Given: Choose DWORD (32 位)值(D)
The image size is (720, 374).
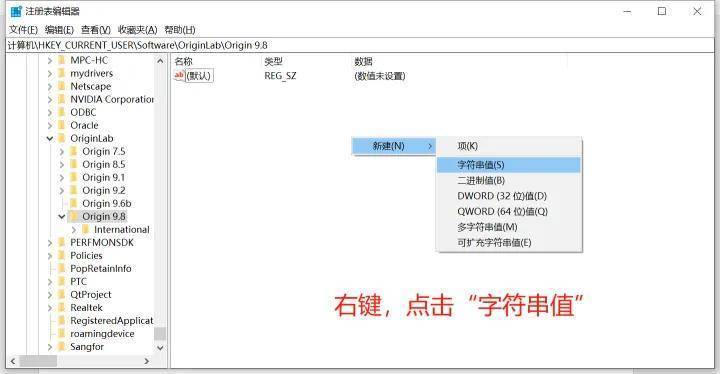Looking at the screenshot, I should (x=509, y=196).
